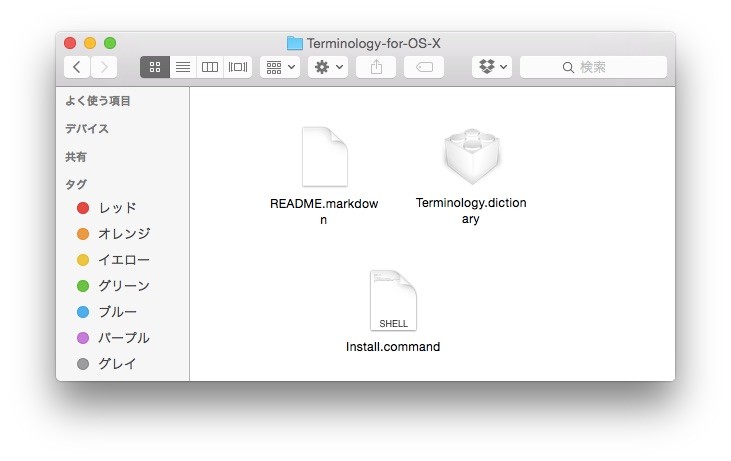Image resolution: width=731 pixels, height=461 pixels.
Task: Go back with the left arrow button
Action: [x=77, y=67]
